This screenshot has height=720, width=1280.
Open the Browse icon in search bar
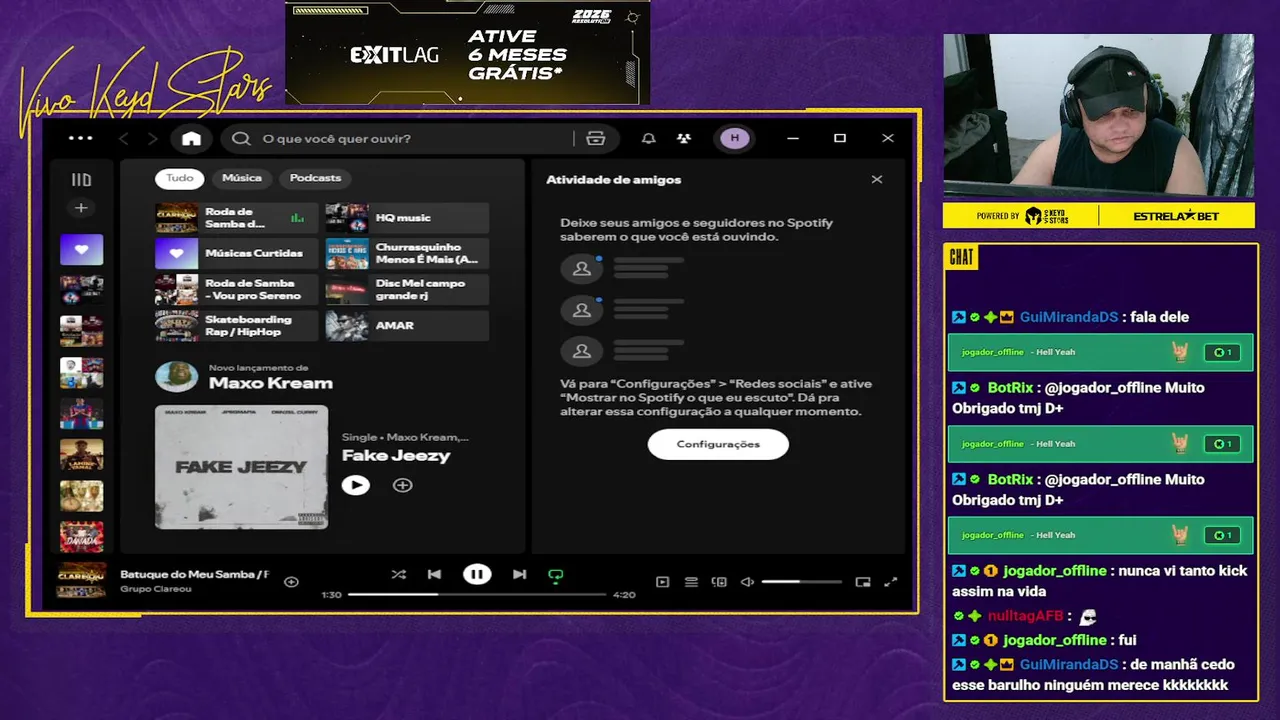tap(596, 139)
